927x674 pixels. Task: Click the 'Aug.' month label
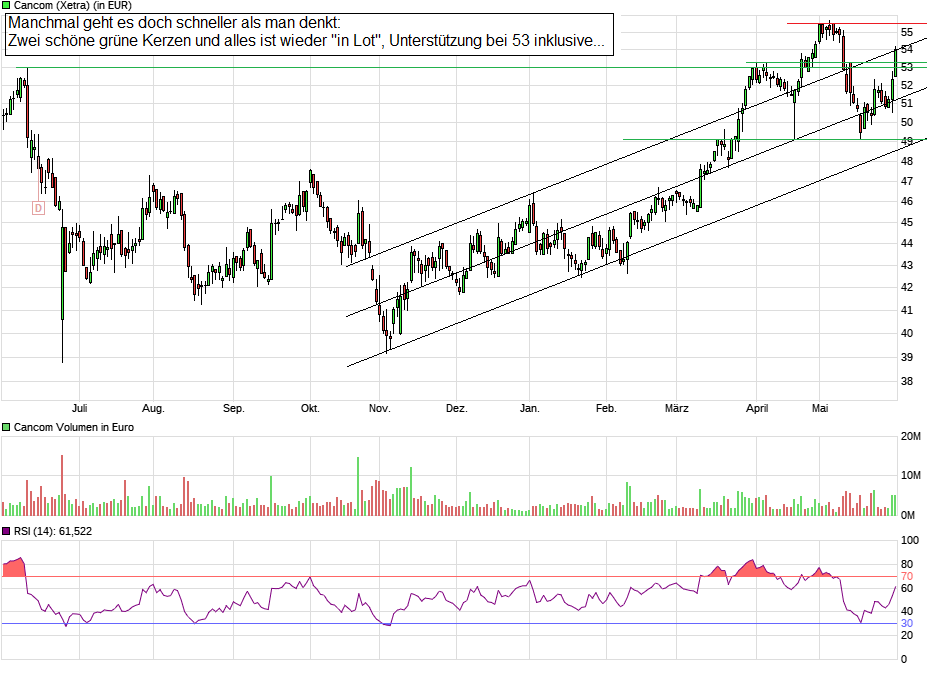pos(152,408)
